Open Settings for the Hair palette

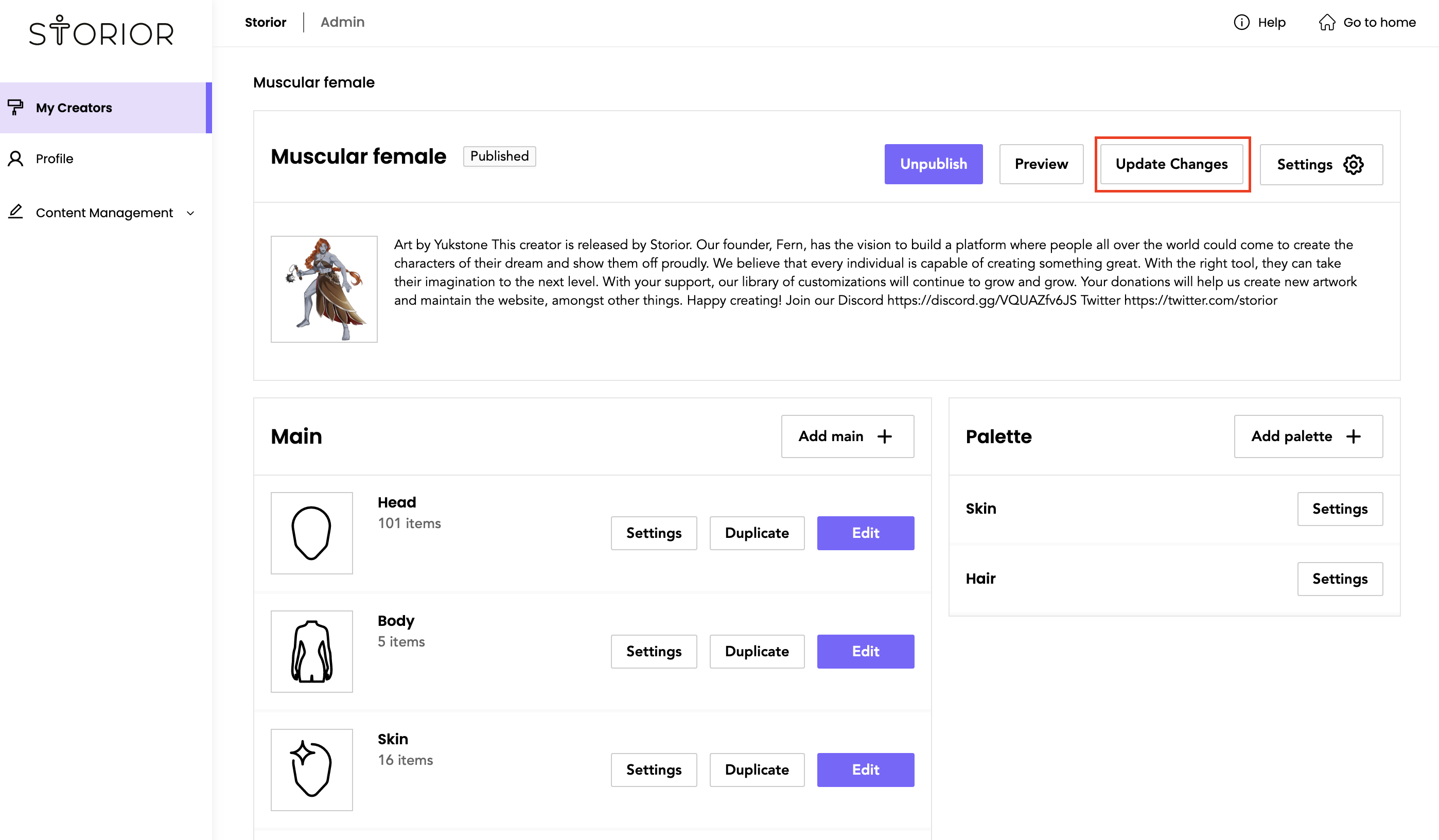point(1339,579)
